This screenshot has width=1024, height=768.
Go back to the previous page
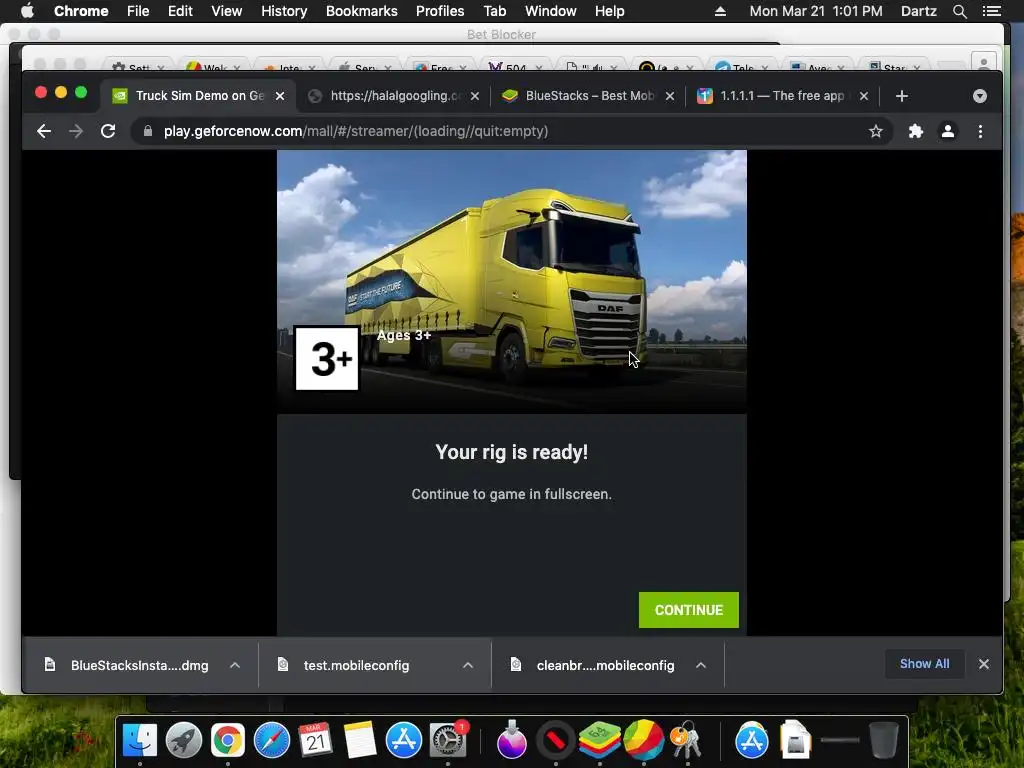point(44,131)
